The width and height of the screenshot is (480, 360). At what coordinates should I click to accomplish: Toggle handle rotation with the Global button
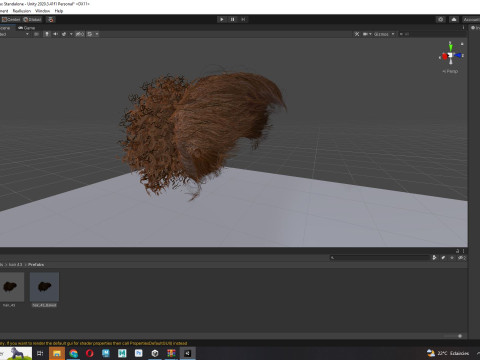[33, 19]
